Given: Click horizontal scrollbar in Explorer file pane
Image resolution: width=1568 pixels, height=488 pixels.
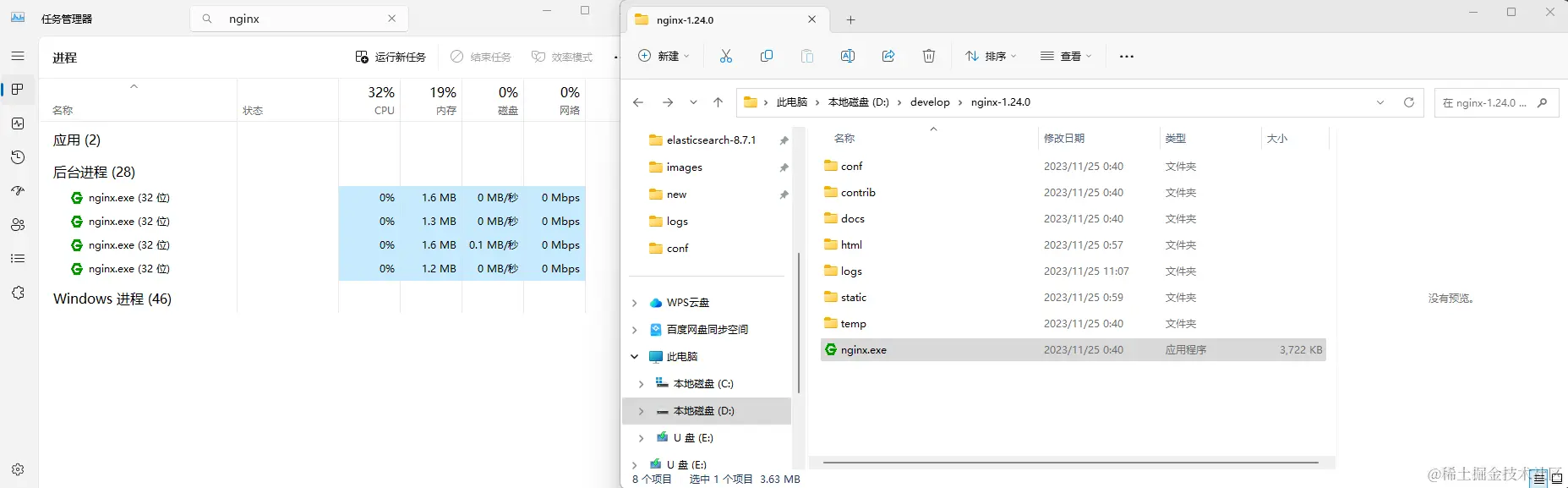Looking at the screenshot, I should [1071, 463].
